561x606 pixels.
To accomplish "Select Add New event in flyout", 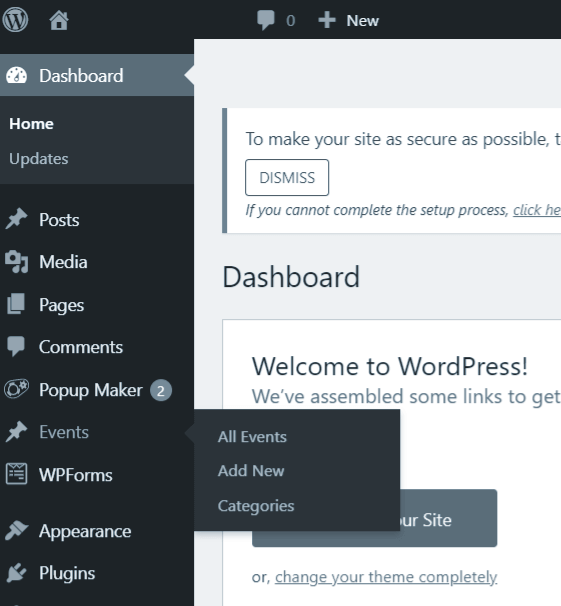I will 251,471.
